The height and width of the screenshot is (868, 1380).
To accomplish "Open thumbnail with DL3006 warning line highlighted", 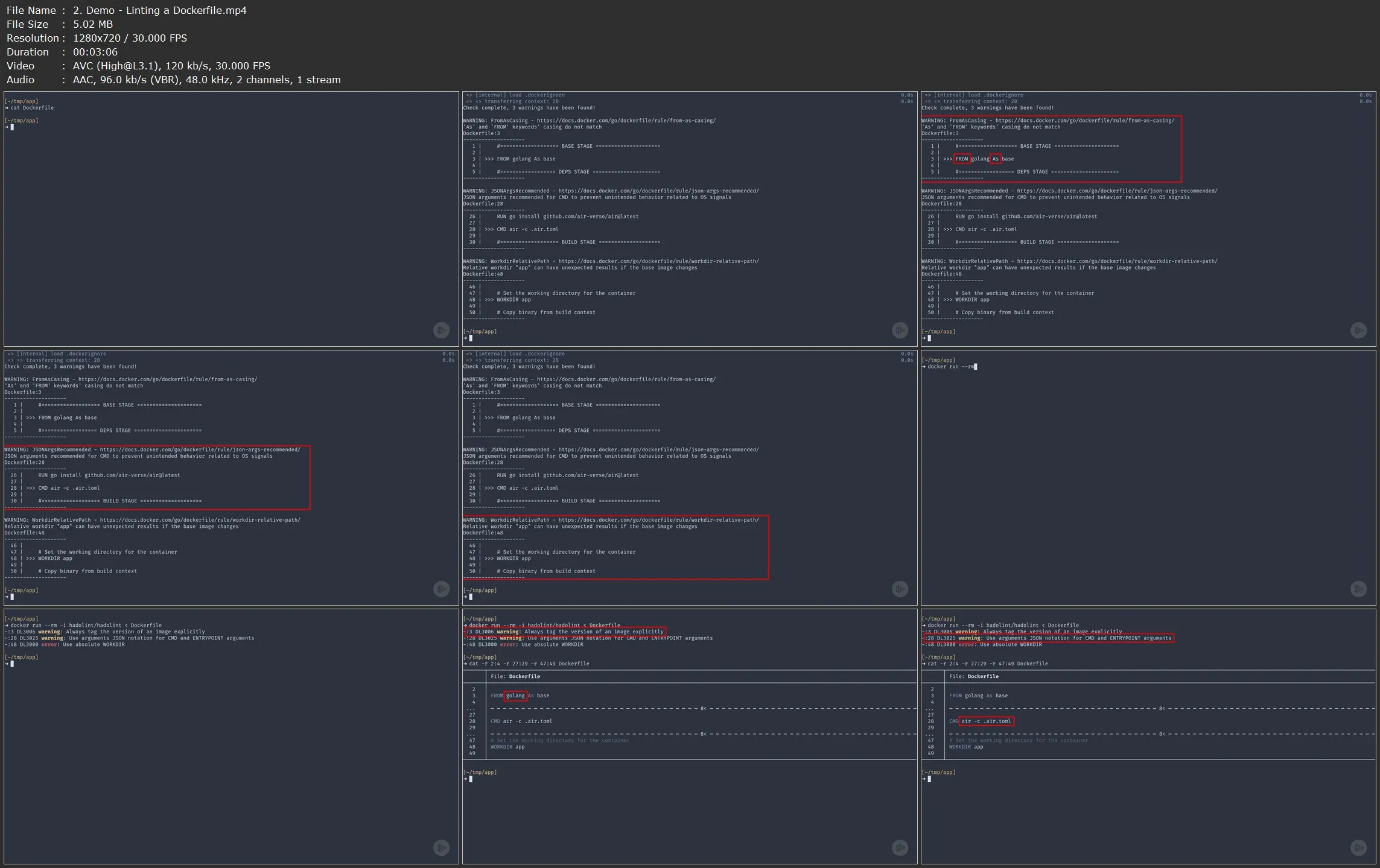I will (x=690, y=737).
